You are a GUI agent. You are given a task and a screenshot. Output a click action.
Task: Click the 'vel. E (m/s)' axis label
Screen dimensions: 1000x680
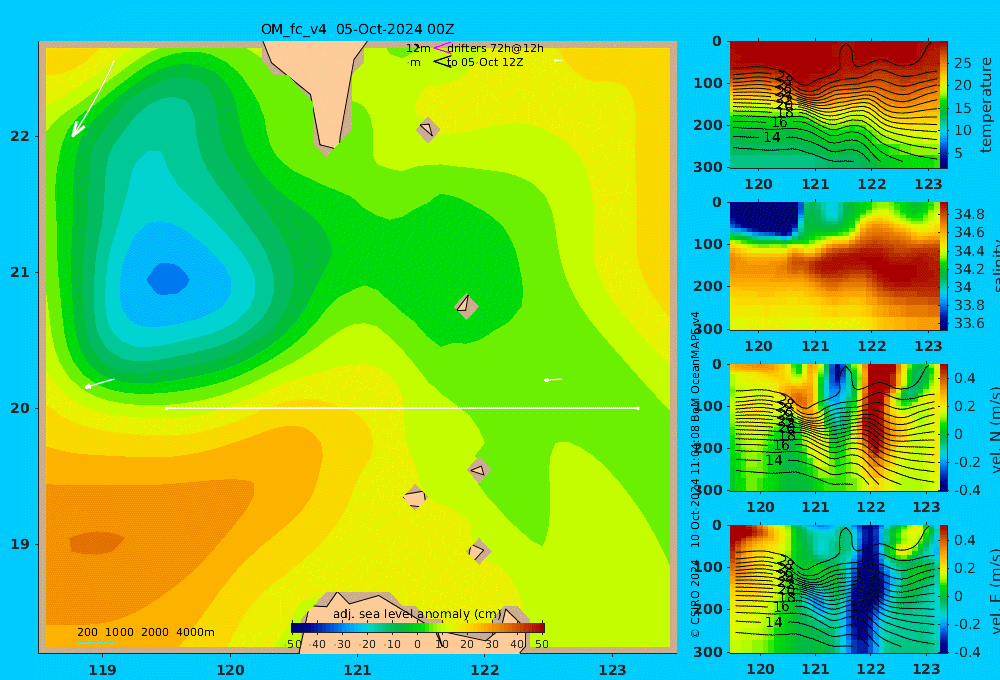tap(994, 590)
